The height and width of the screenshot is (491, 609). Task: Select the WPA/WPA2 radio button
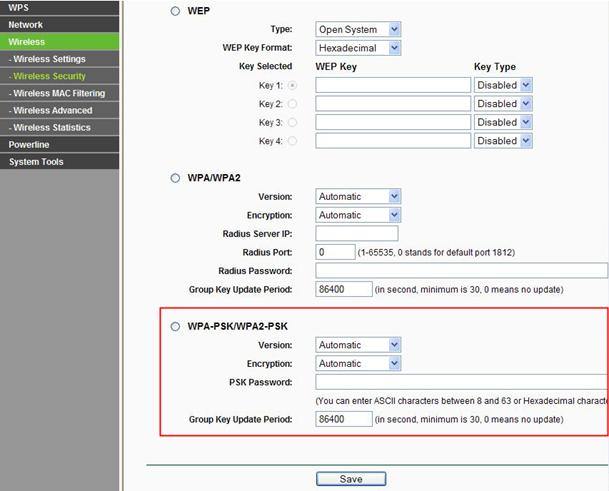tap(175, 178)
